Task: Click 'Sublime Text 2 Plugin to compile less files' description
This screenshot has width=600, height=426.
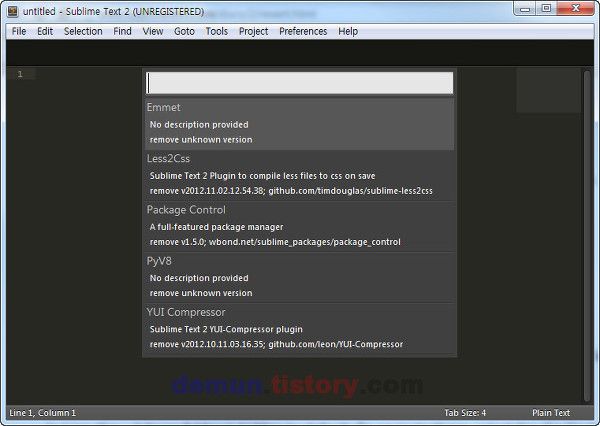Action: (262, 176)
